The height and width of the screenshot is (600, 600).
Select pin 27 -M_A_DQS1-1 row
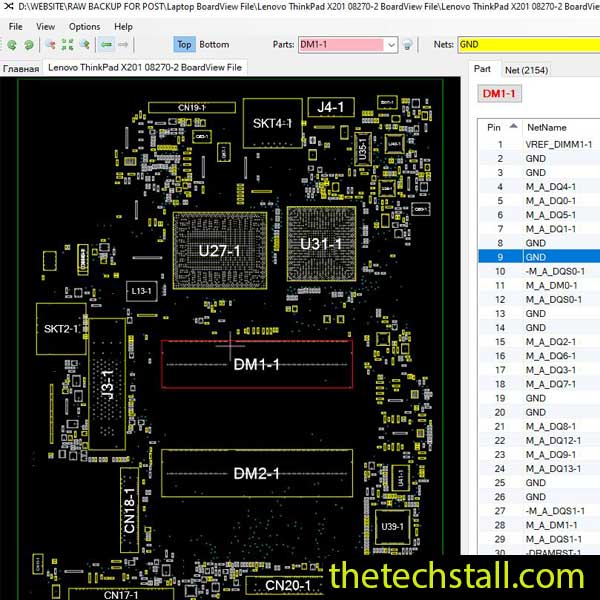click(x=539, y=511)
